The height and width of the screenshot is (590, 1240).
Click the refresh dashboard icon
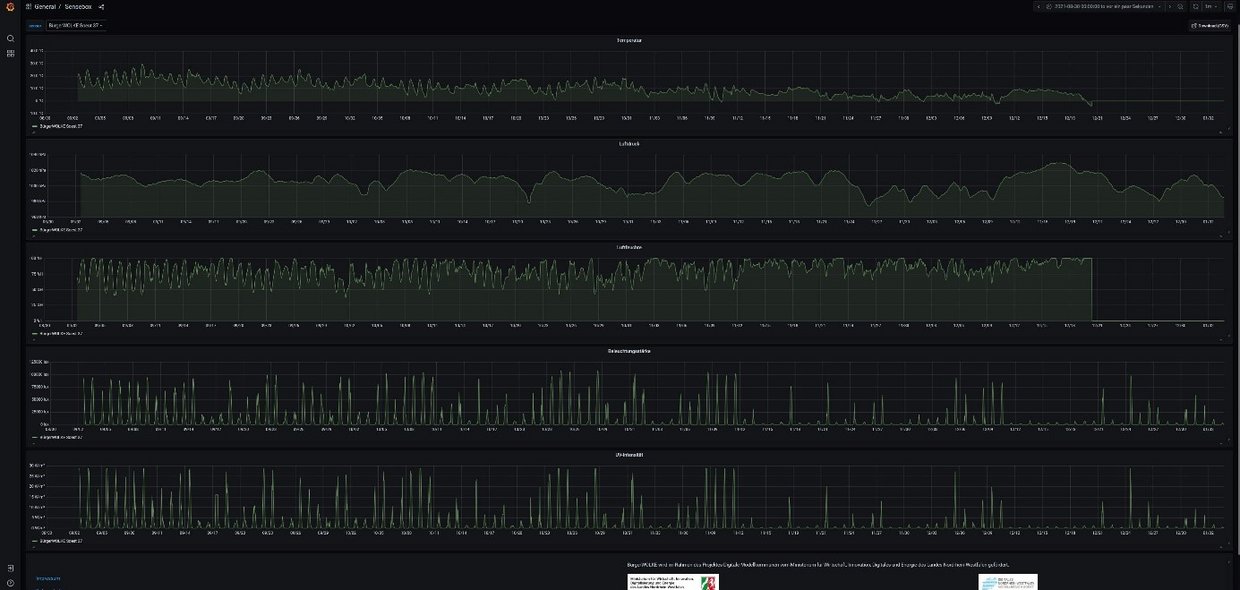click(1195, 7)
